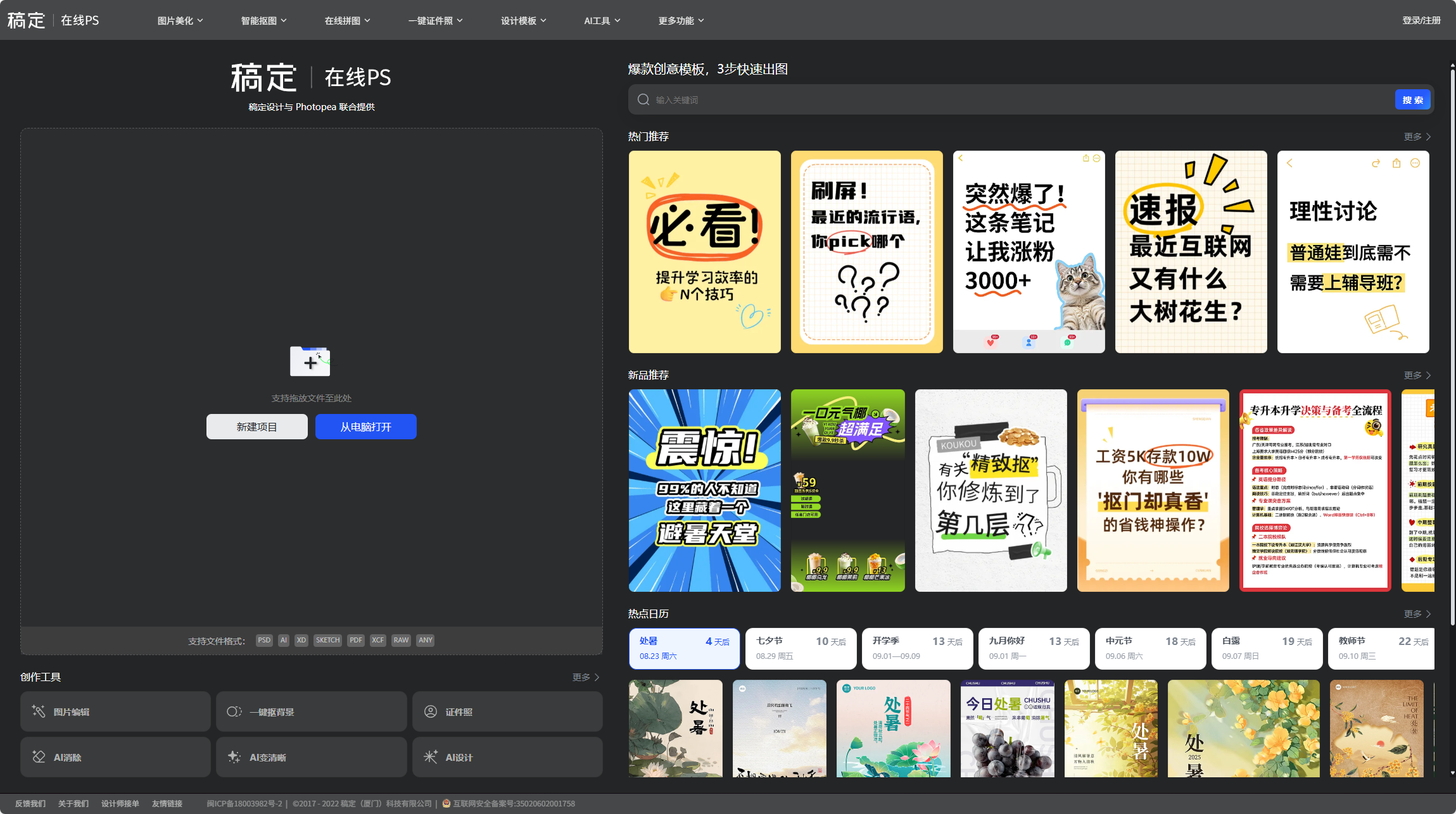Viewport: 1456px width, 814px height.
Task: Open the 图片美化 dropdown menu
Action: pyautogui.click(x=179, y=20)
